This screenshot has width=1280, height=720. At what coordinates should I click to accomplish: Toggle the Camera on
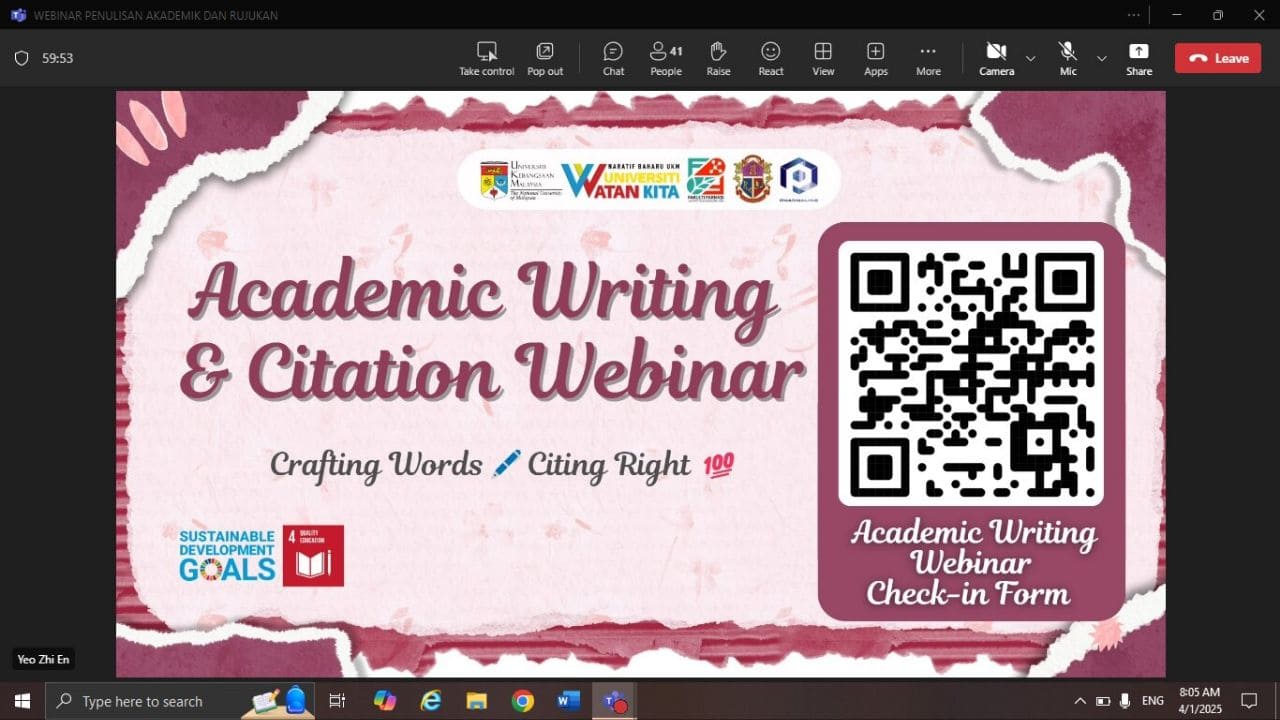[x=995, y=58]
